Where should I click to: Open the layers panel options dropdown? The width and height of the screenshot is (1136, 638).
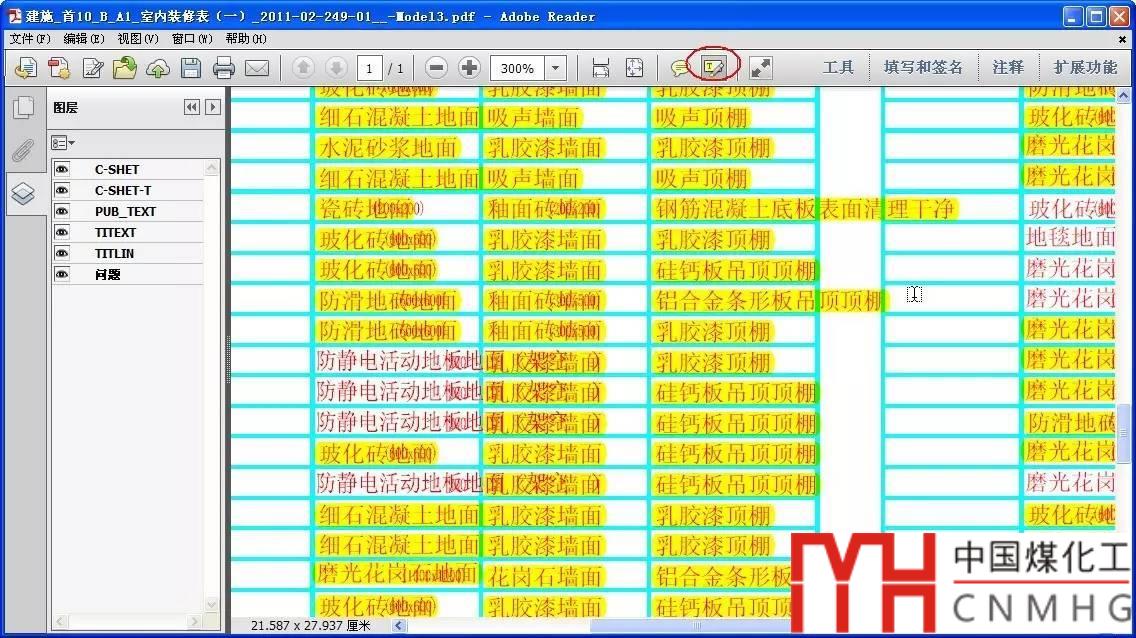click(x=63, y=143)
